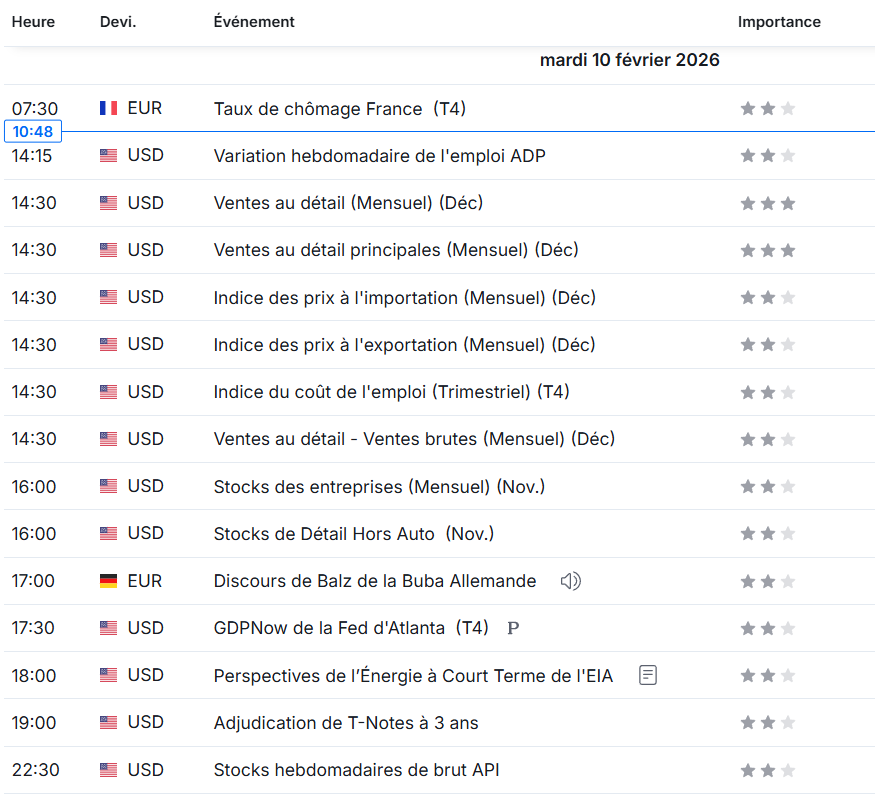
Task: Click the Heure column header
Action: pos(33,22)
